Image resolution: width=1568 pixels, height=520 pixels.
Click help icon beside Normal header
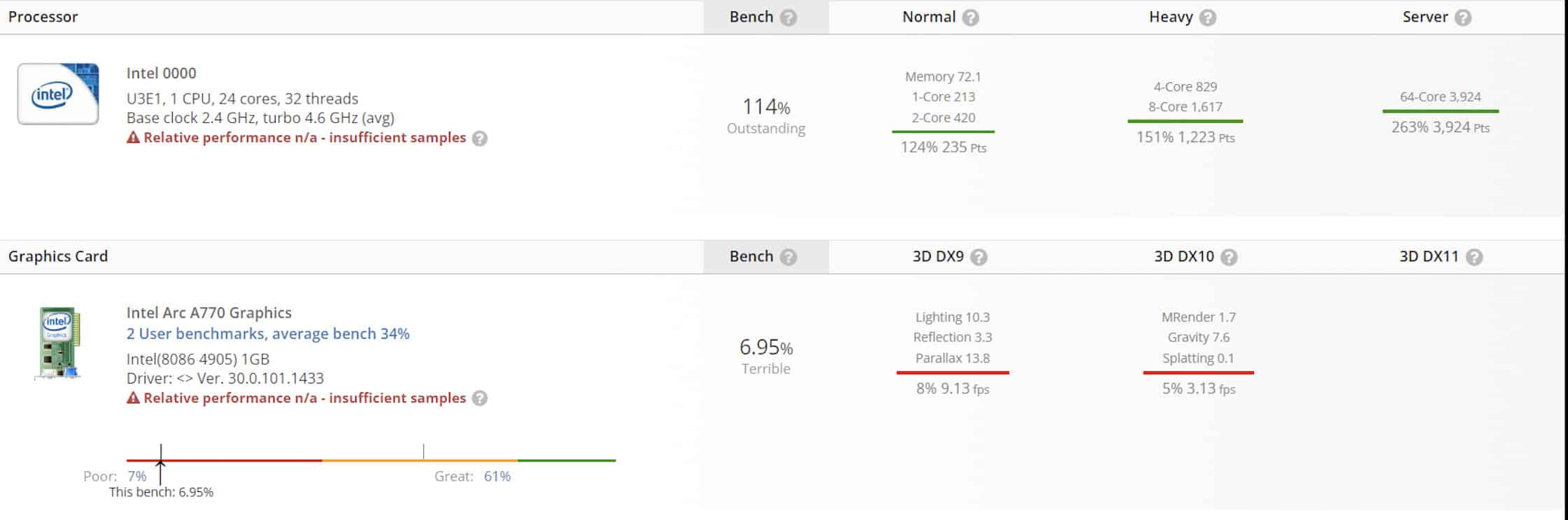pyautogui.click(x=970, y=17)
